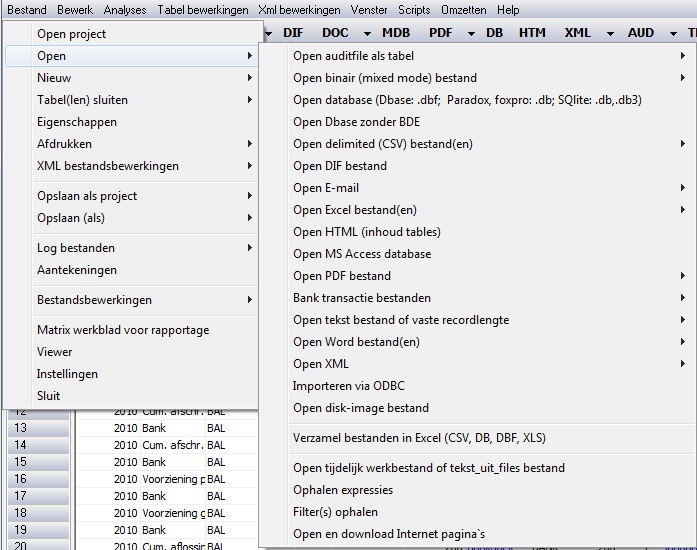Expand Open Excel bestand(en) submenu
The width and height of the screenshot is (697, 550).
click(x=354, y=210)
